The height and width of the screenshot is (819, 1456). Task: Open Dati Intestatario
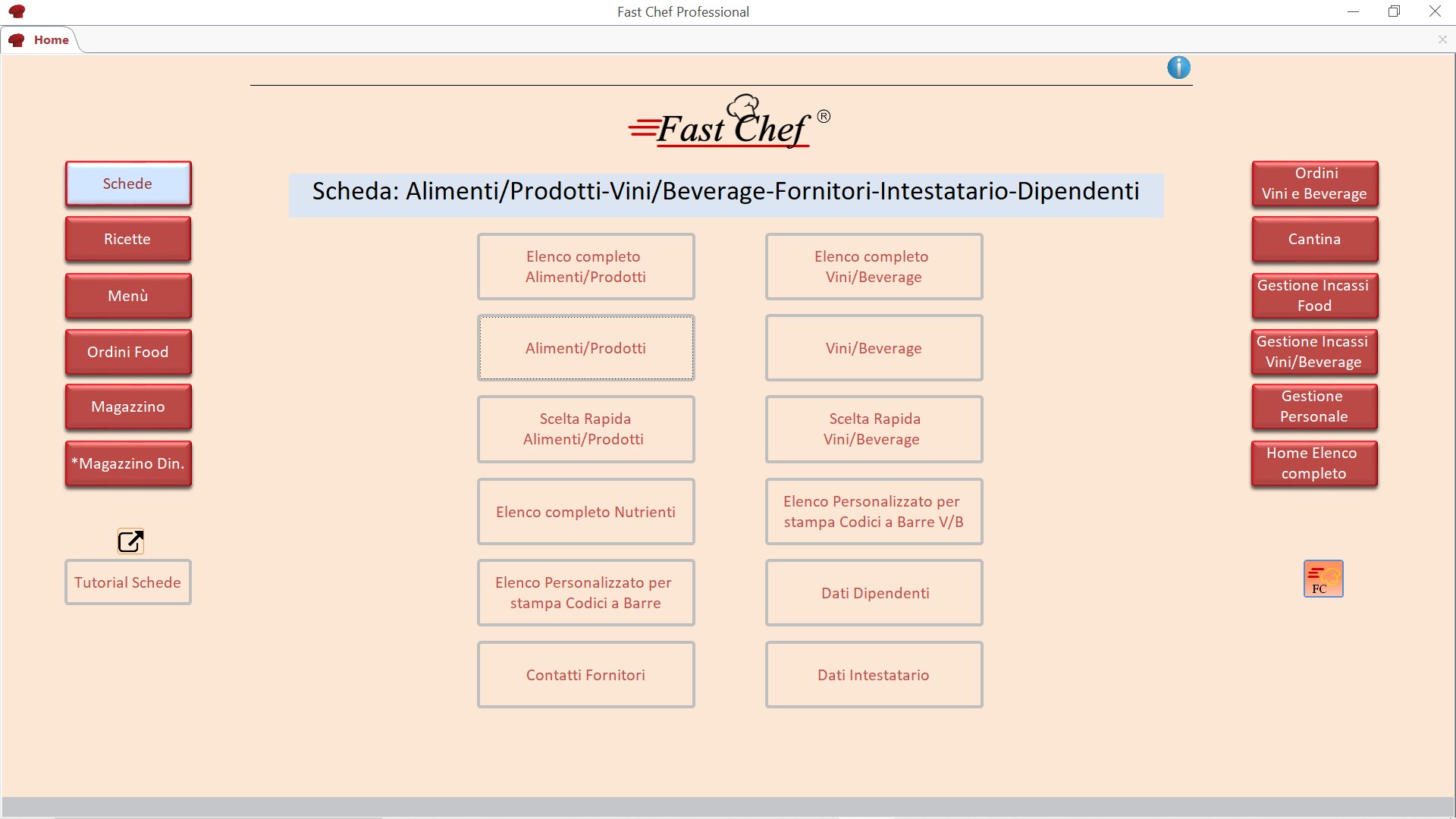pyautogui.click(x=874, y=675)
